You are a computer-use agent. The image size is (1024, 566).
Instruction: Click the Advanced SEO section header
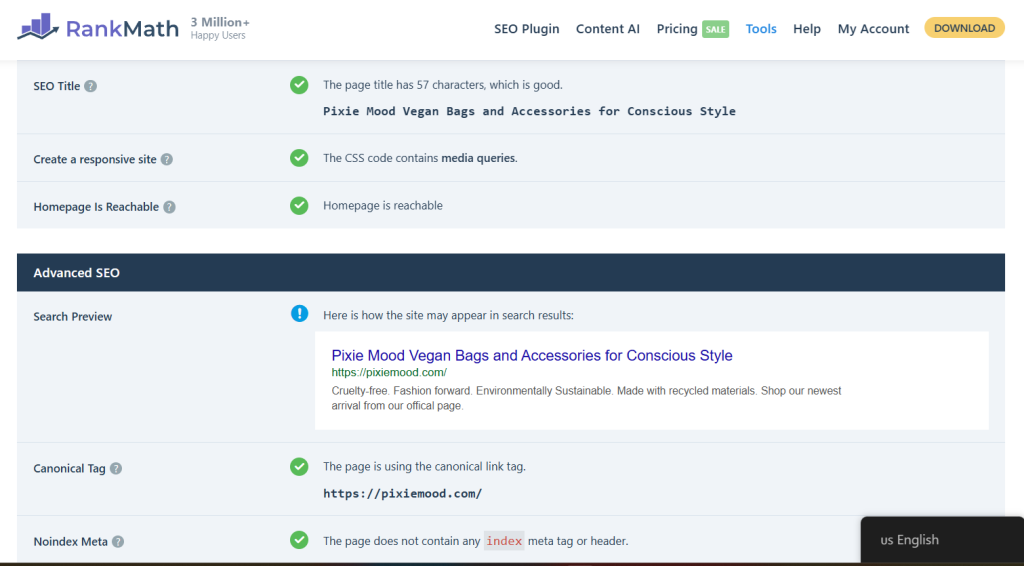78,272
